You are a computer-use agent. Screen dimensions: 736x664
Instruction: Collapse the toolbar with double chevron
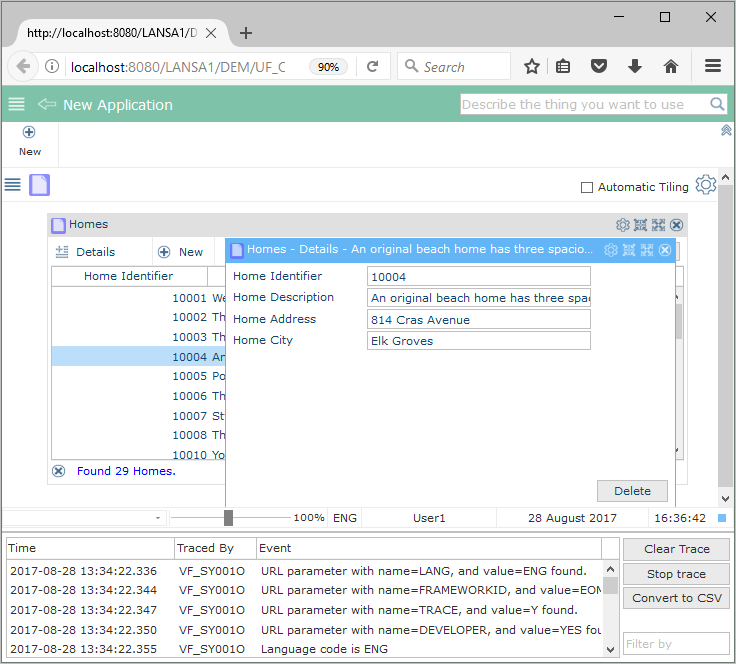click(x=726, y=130)
